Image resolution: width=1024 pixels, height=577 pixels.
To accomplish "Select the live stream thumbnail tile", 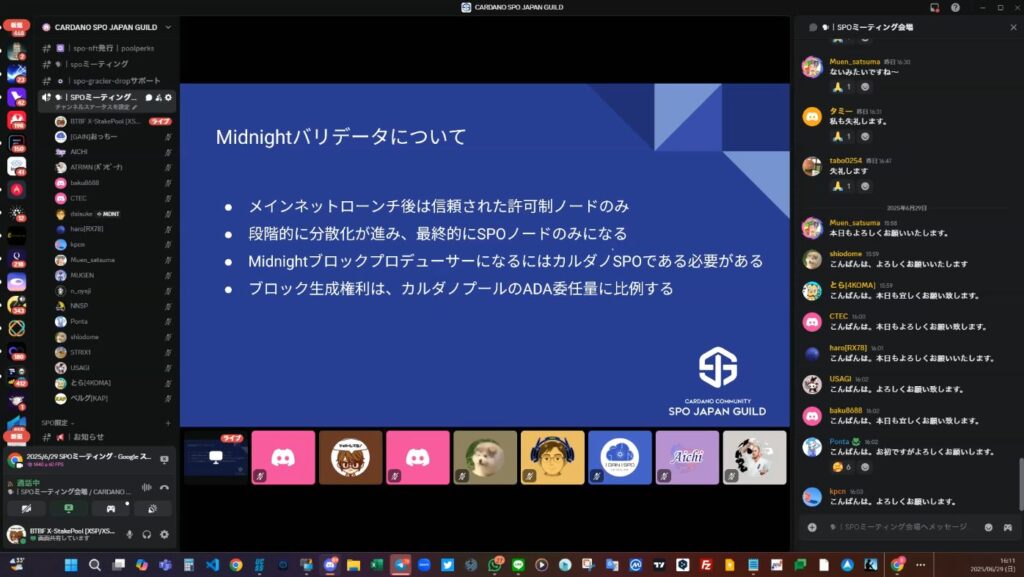I will click(216, 458).
